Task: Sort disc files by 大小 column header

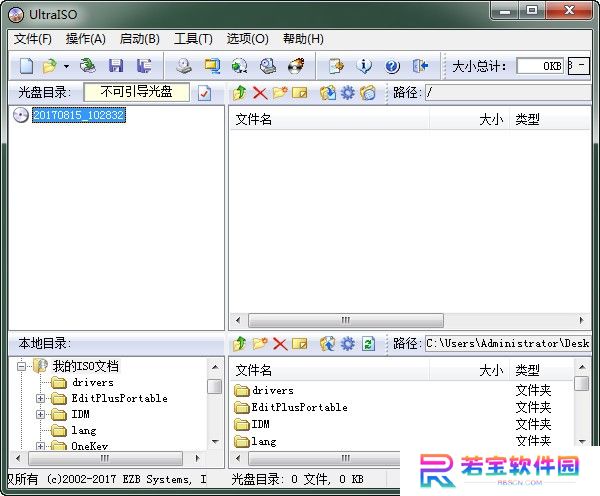Action: click(470, 119)
